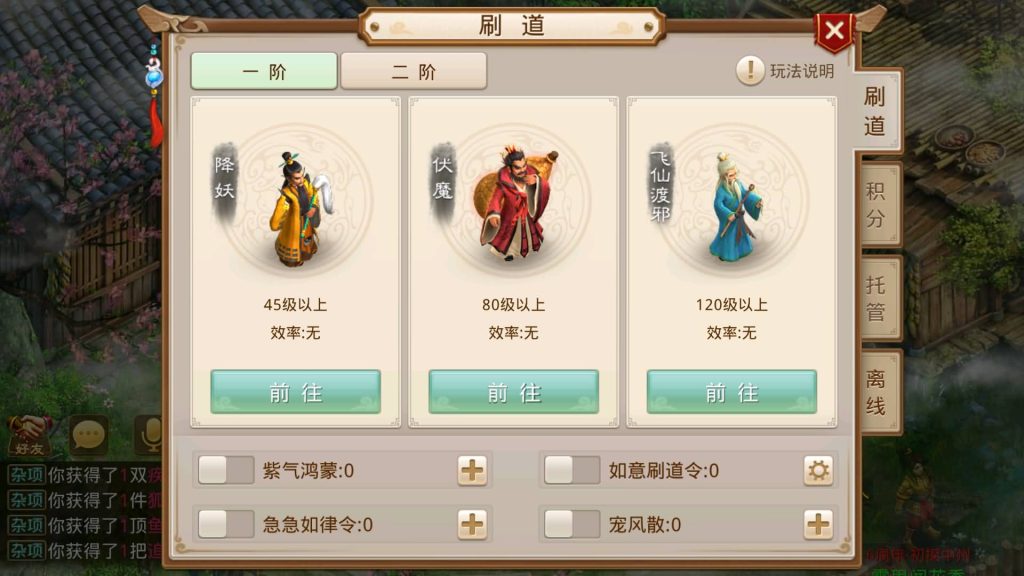Enable the 宠风散 switch
Viewport: 1024px width, 576px height.
coord(572,524)
